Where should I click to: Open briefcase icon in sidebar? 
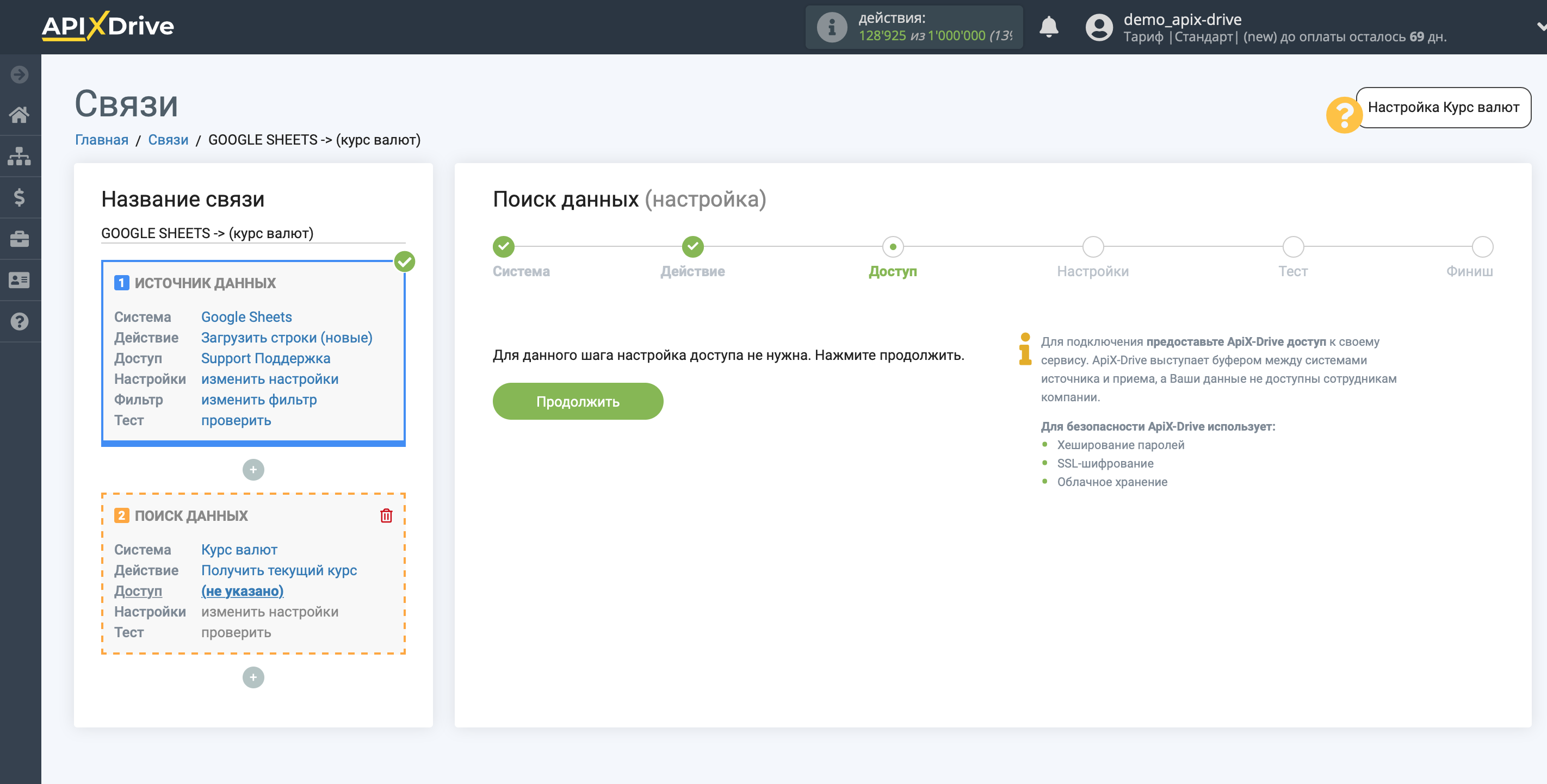pyautogui.click(x=20, y=239)
